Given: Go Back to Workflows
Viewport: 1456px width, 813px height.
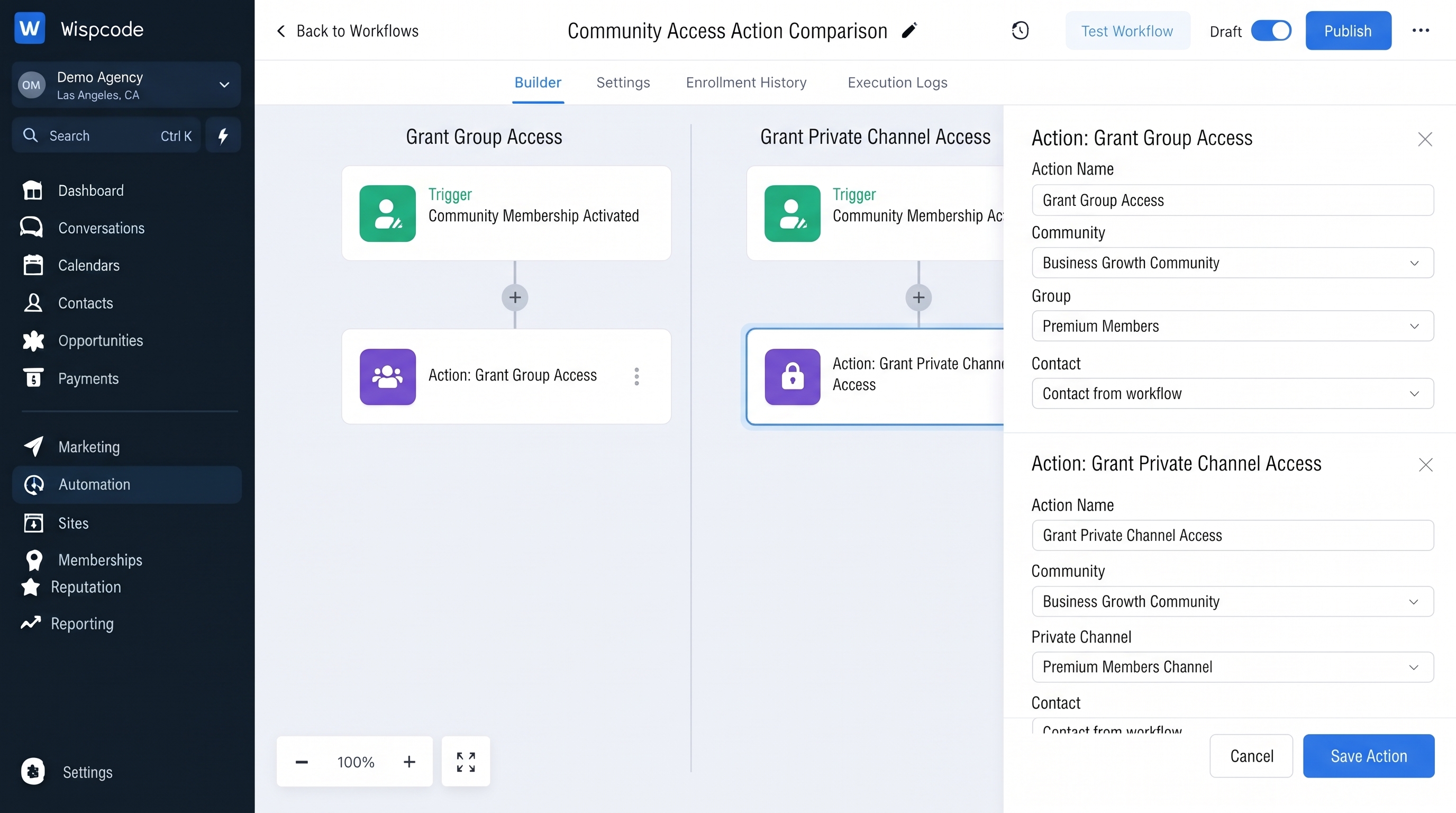Looking at the screenshot, I should click(347, 31).
